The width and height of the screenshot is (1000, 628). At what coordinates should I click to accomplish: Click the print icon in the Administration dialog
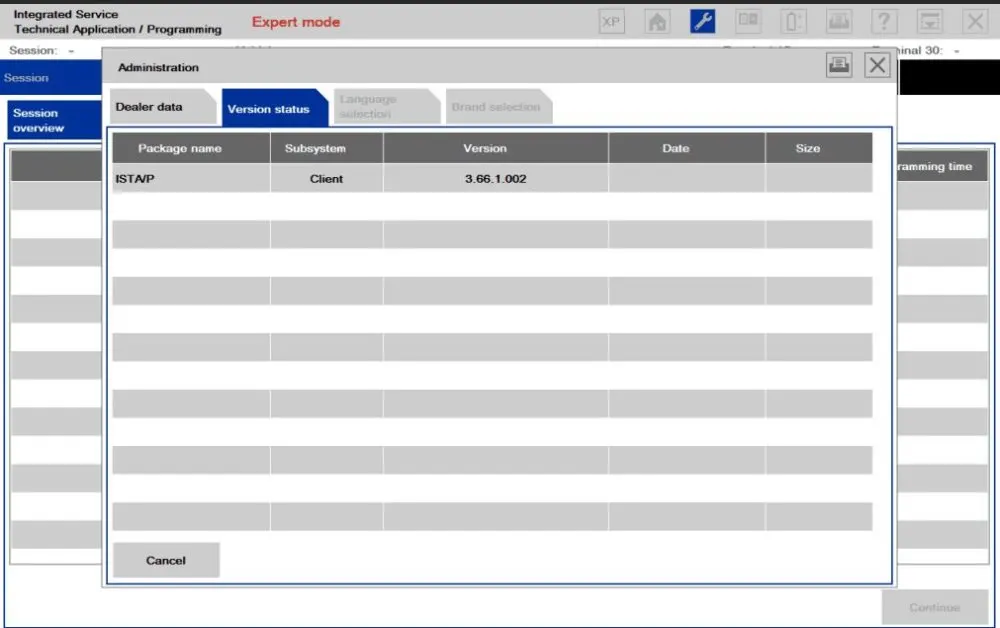tap(838, 65)
